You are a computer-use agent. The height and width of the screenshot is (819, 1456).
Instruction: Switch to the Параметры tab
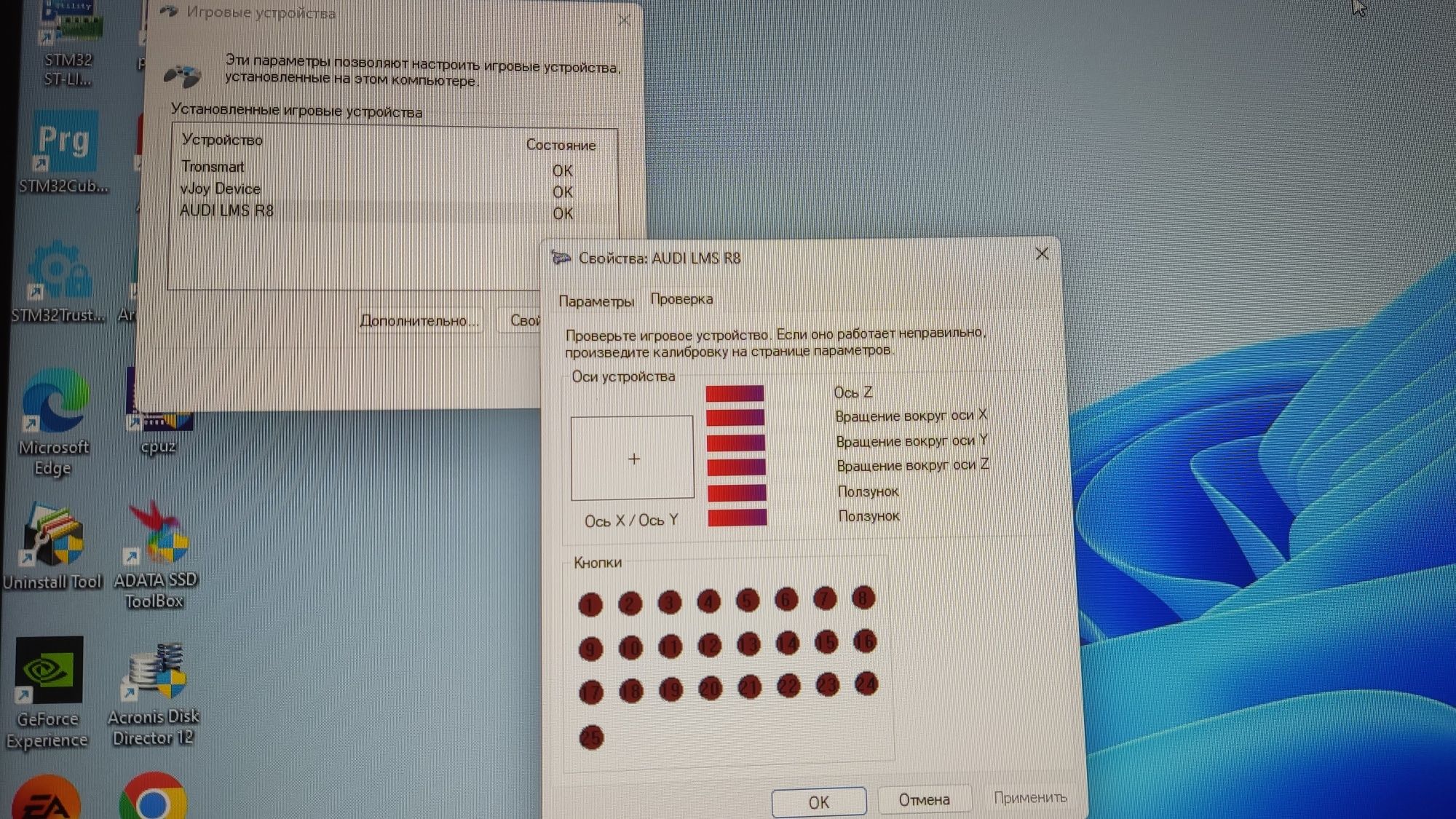596,301
